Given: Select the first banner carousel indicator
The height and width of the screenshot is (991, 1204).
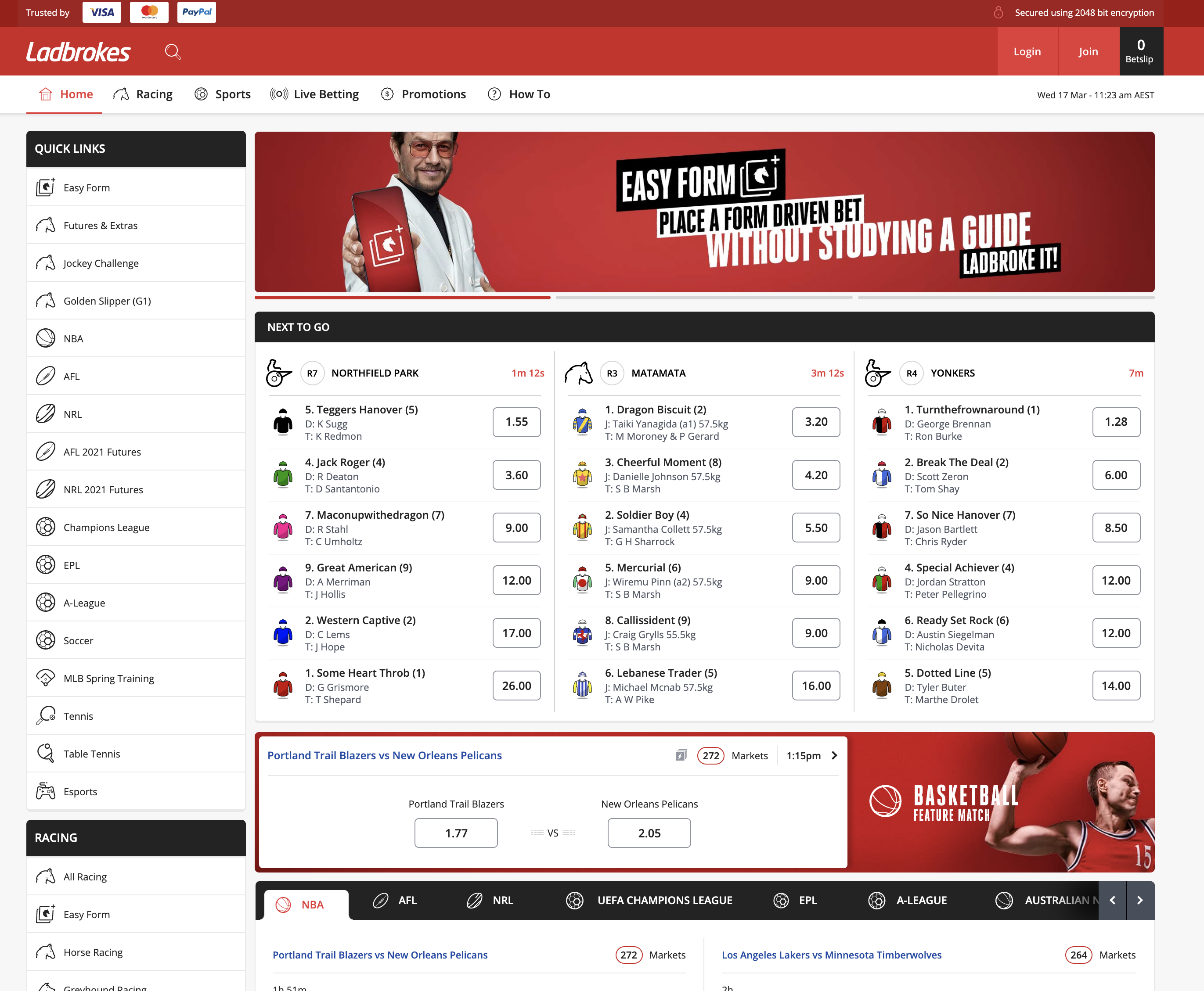Looking at the screenshot, I should [403, 298].
